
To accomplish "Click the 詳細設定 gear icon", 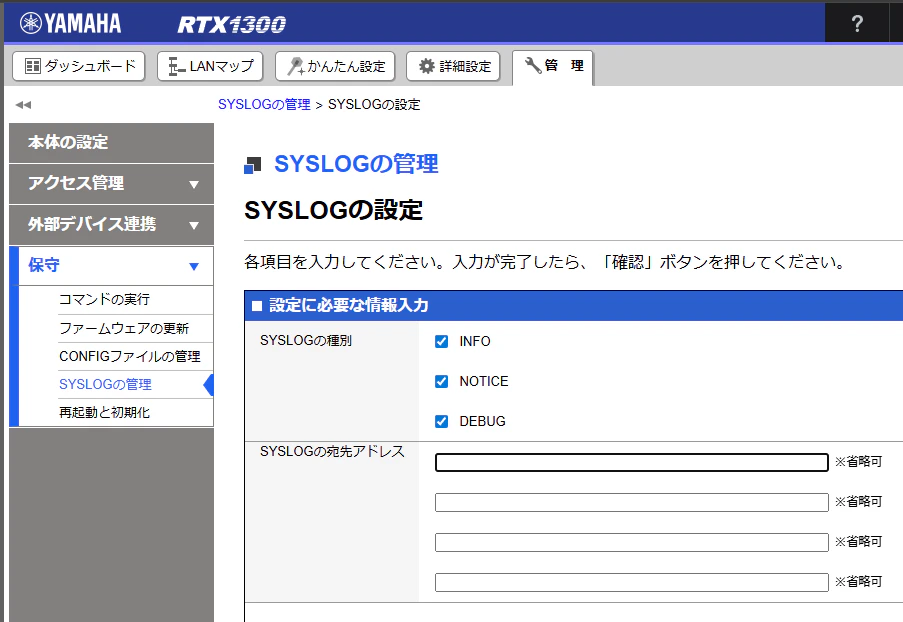I will click(x=427, y=66).
